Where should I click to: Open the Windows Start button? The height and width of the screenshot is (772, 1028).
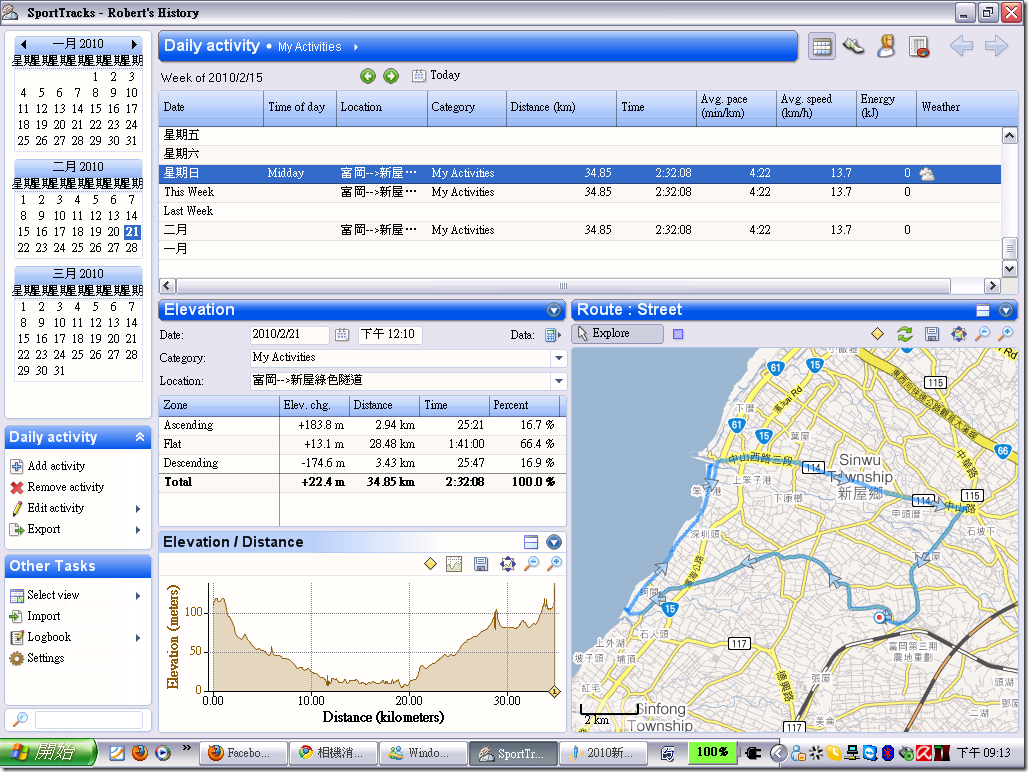pyautogui.click(x=49, y=752)
